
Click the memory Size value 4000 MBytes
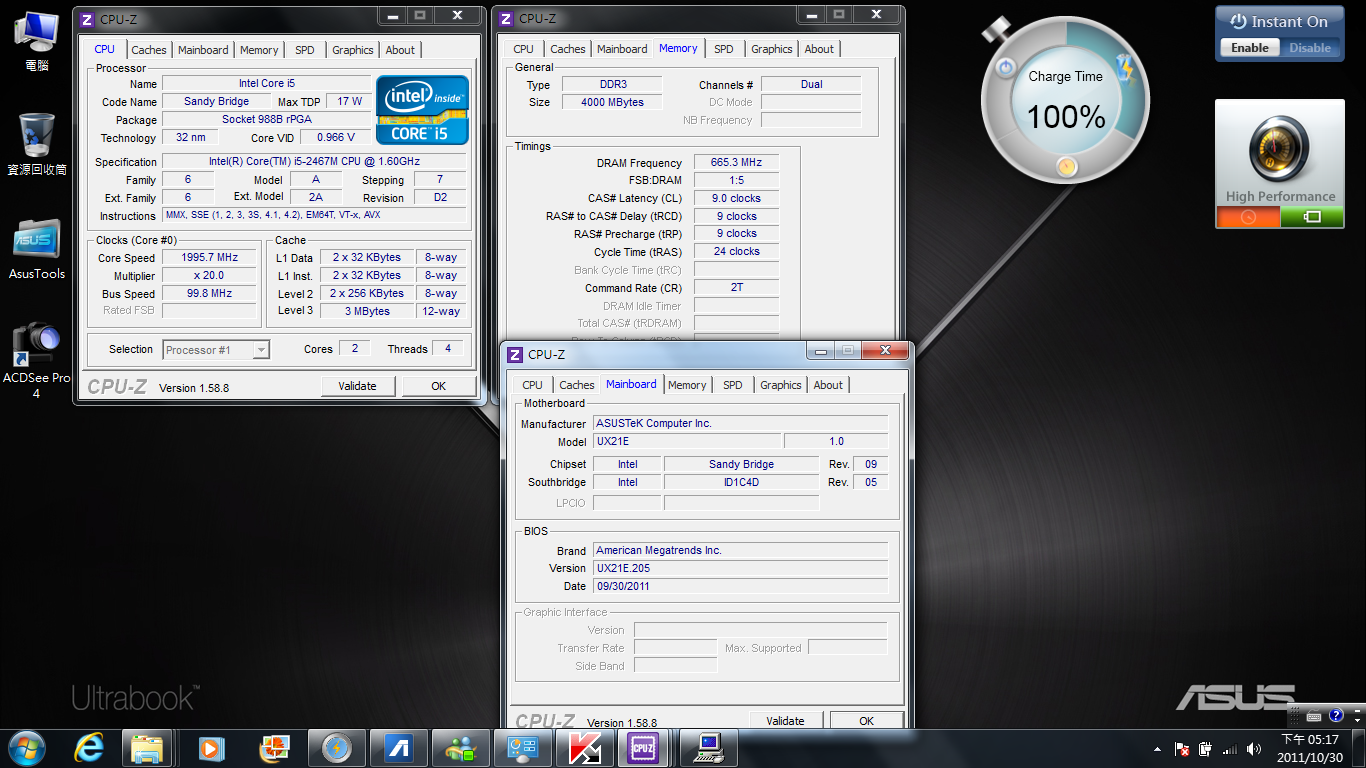click(611, 102)
